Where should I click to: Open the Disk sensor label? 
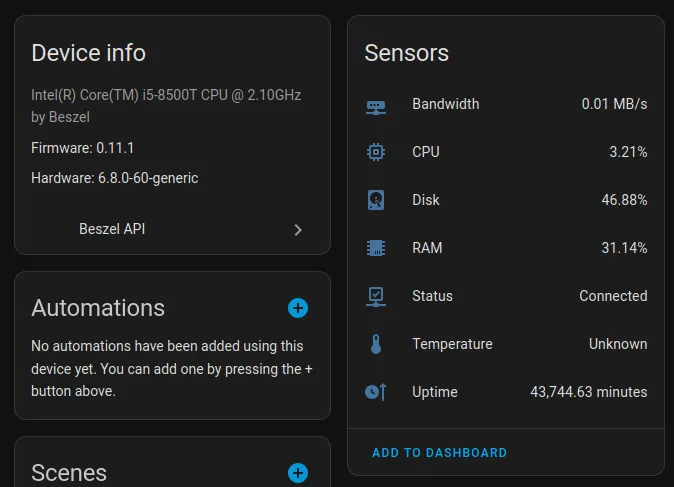426,200
